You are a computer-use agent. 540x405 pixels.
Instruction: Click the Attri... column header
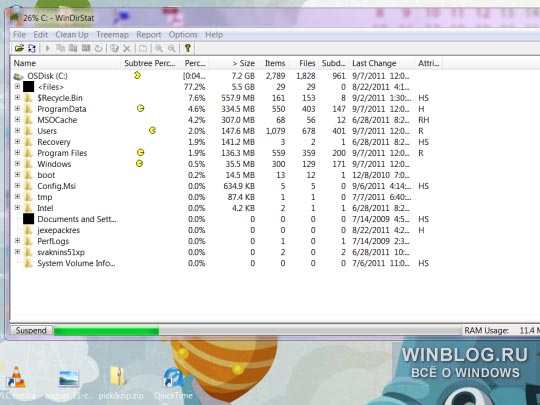(x=428, y=63)
